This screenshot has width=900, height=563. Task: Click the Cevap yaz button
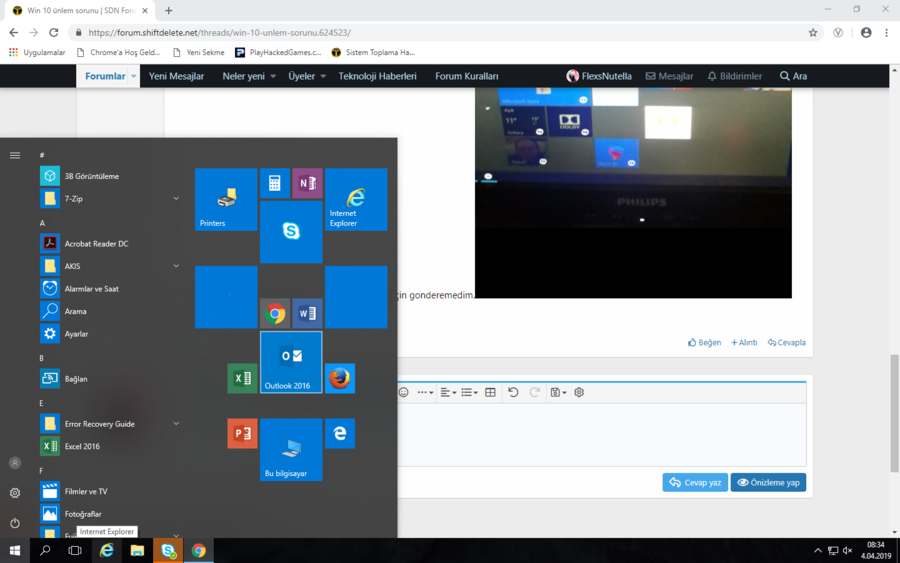[x=695, y=482]
